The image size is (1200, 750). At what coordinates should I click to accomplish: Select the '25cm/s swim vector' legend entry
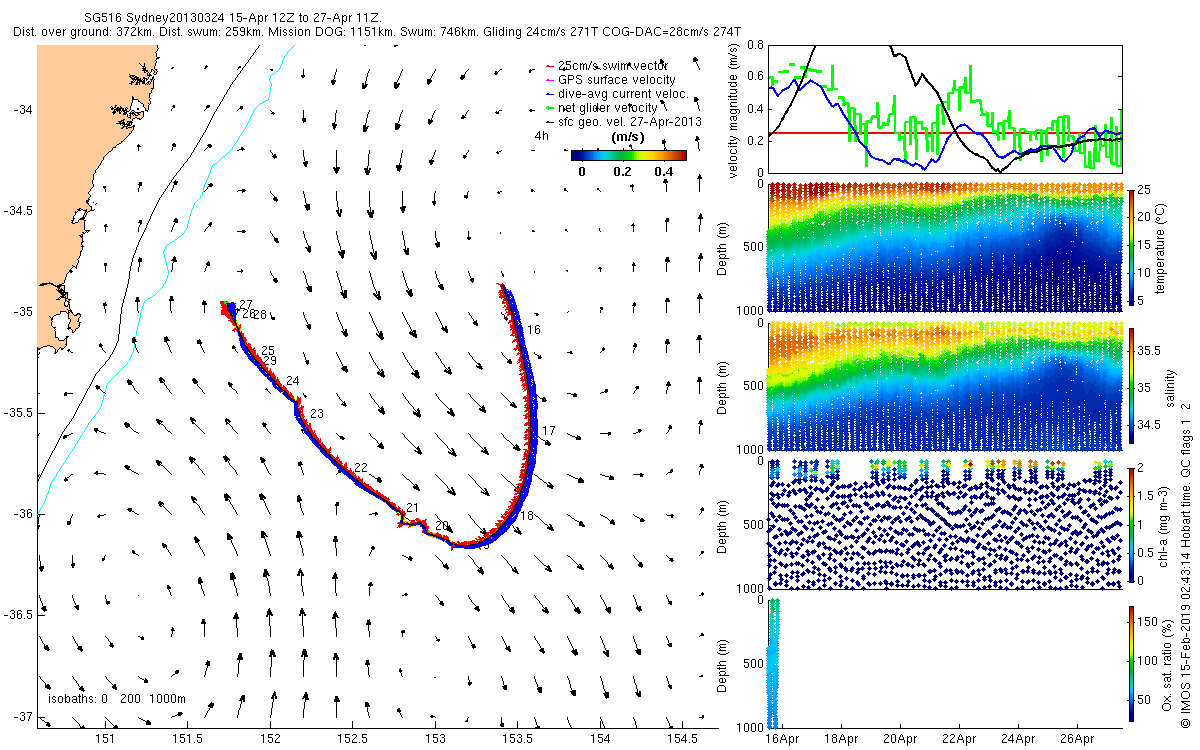click(611, 65)
